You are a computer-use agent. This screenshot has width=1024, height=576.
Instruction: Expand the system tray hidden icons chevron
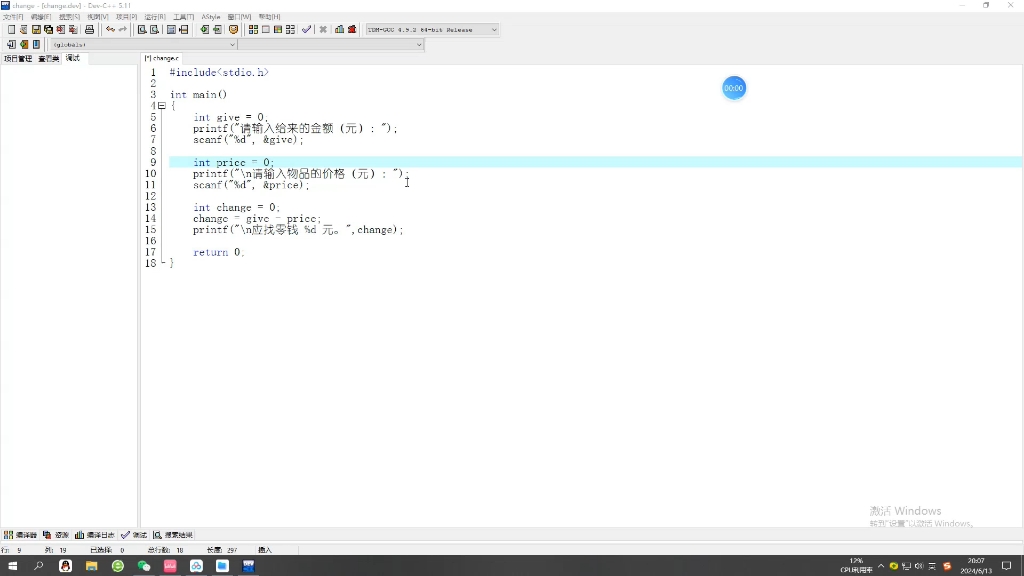point(880,566)
